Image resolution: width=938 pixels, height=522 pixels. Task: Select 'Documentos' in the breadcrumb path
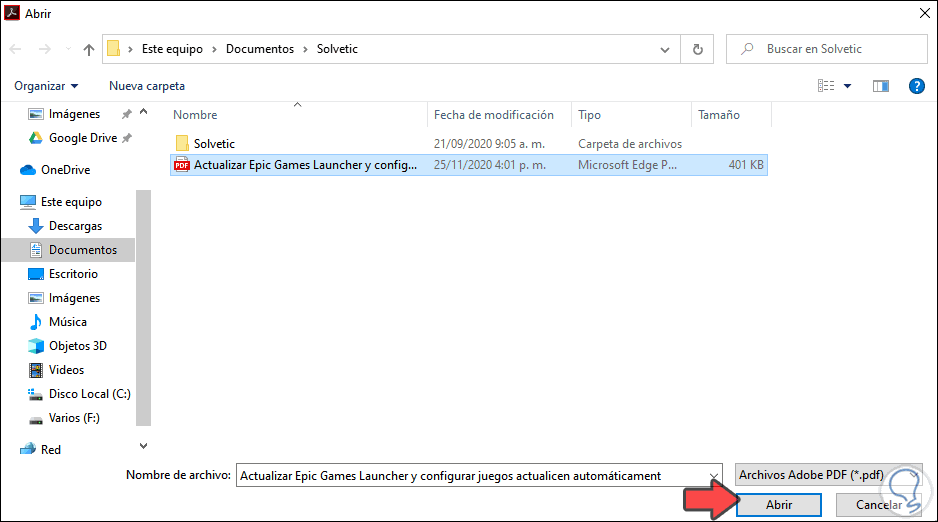(x=260, y=49)
